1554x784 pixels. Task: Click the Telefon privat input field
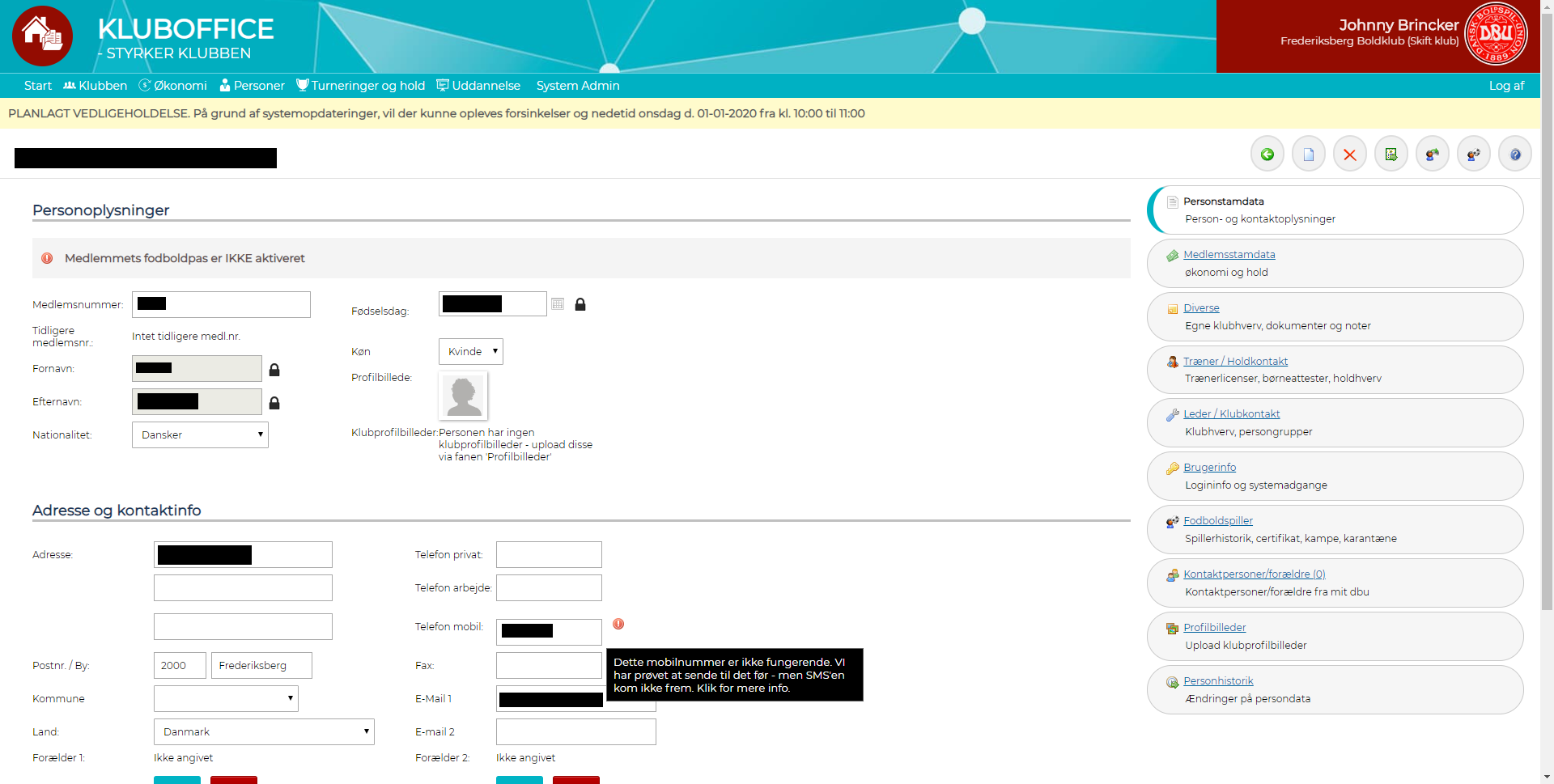pyautogui.click(x=549, y=555)
